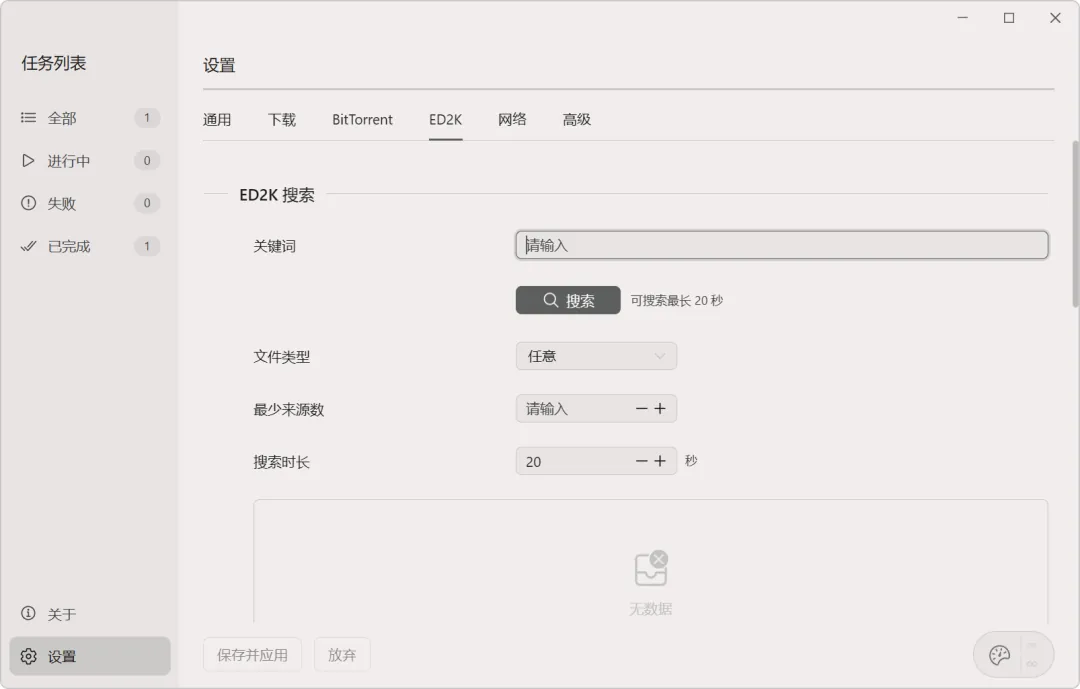Open the 高级 tab
This screenshot has width=1080, height=689.
pos(577,120)
